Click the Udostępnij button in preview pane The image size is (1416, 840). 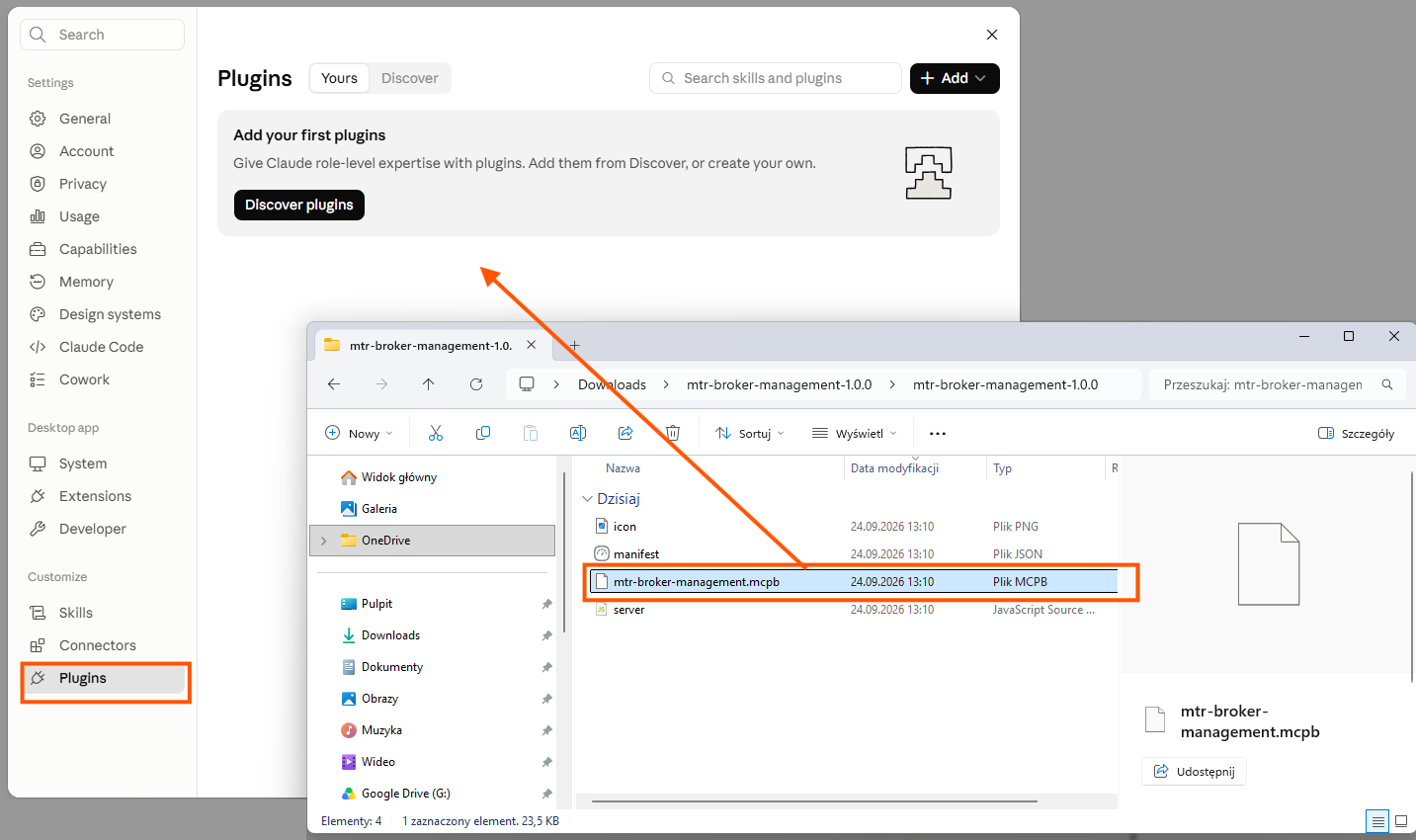point(1195,771)
